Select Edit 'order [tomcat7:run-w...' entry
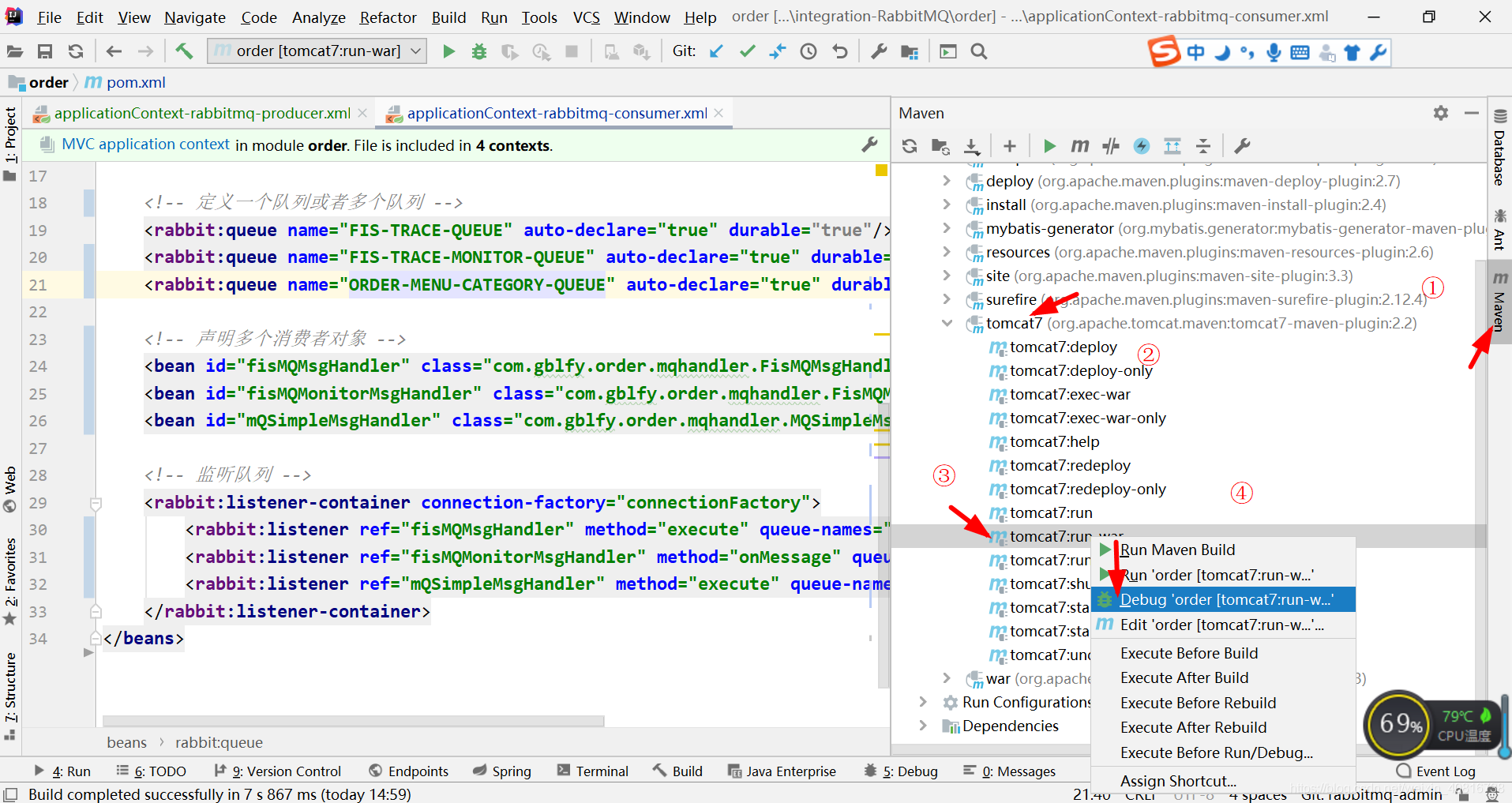 tap(1223, 625)
